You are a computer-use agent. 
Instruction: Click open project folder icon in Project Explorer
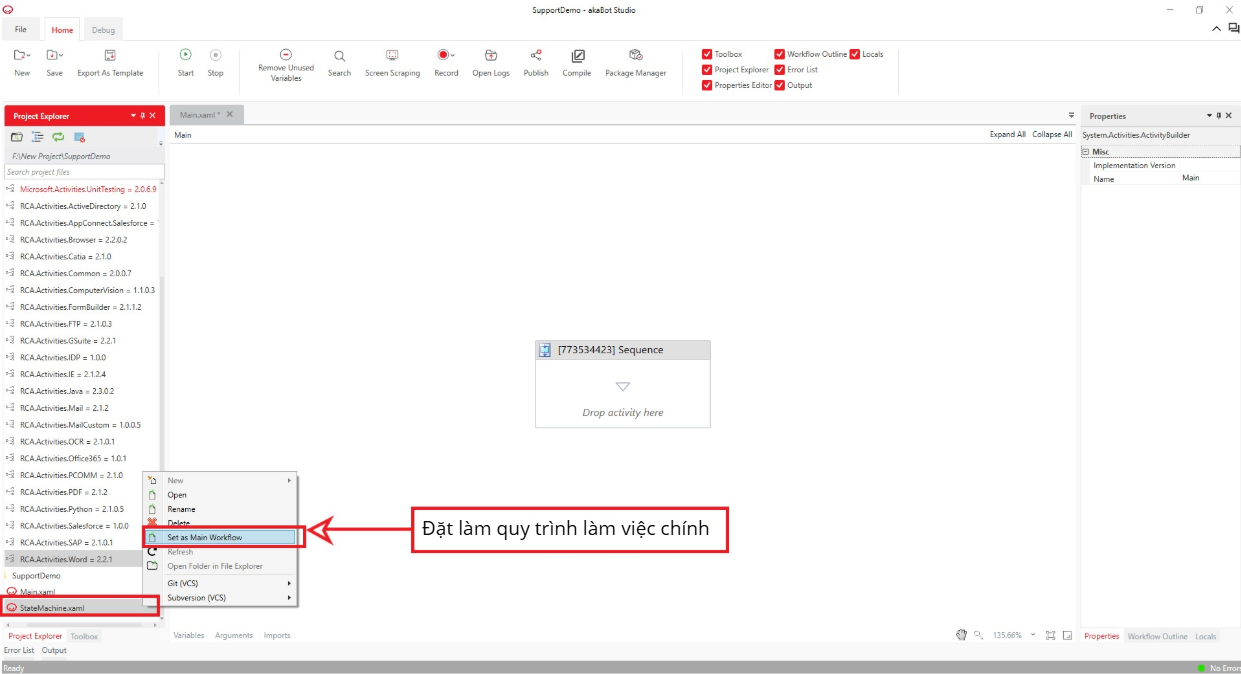pyautogui.click(x=17, y=137)
